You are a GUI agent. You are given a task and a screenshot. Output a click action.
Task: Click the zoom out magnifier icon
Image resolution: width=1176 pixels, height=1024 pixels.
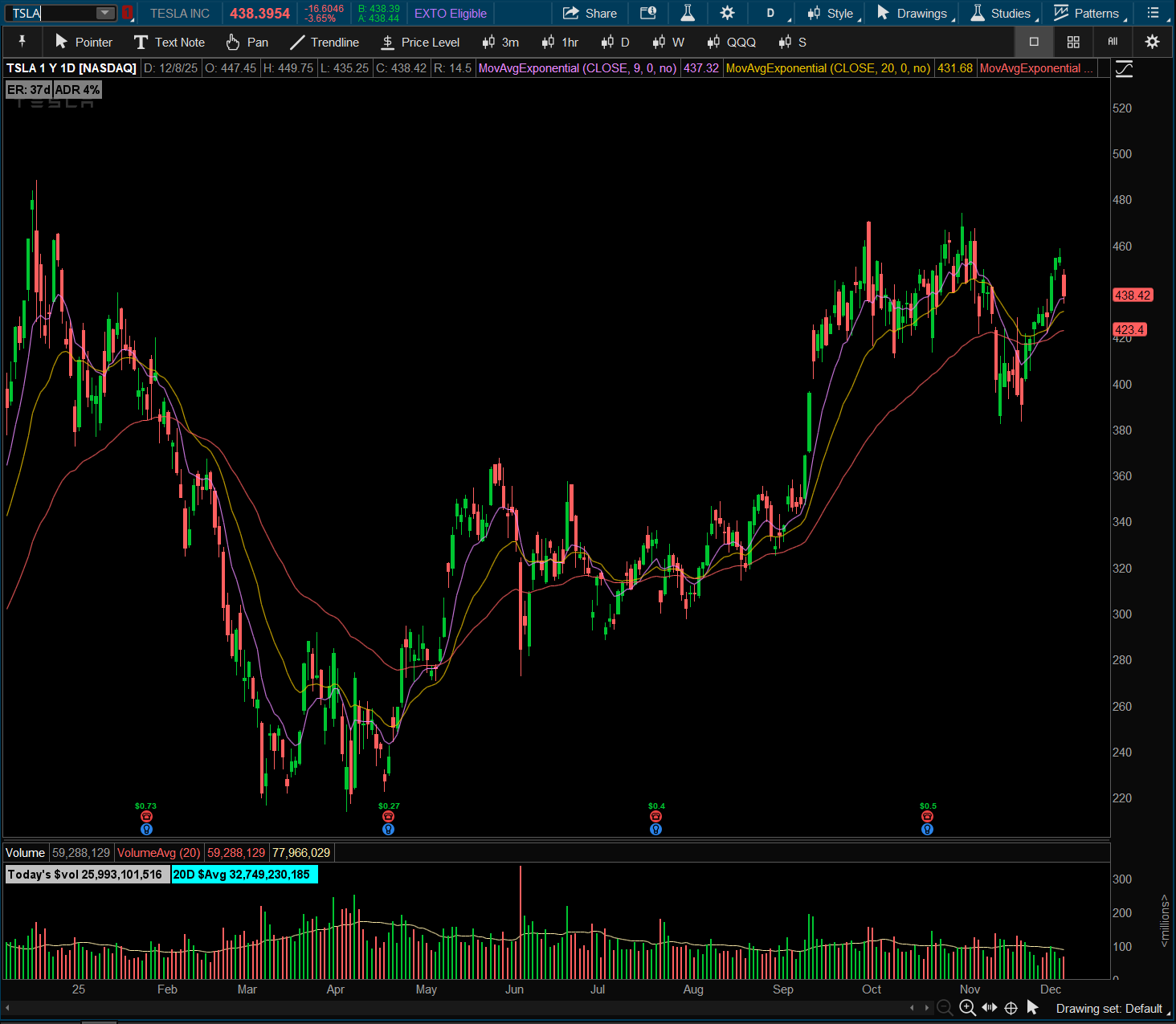[x=945, y=1008]
